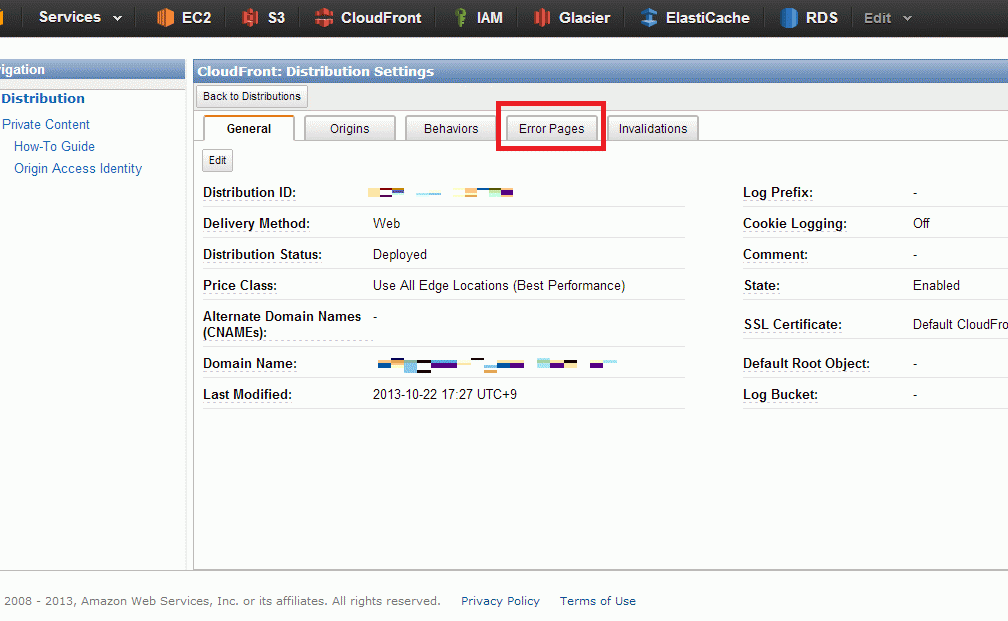Click the Distribution Status label
The image size is (1008, 621).
[262, 254]
